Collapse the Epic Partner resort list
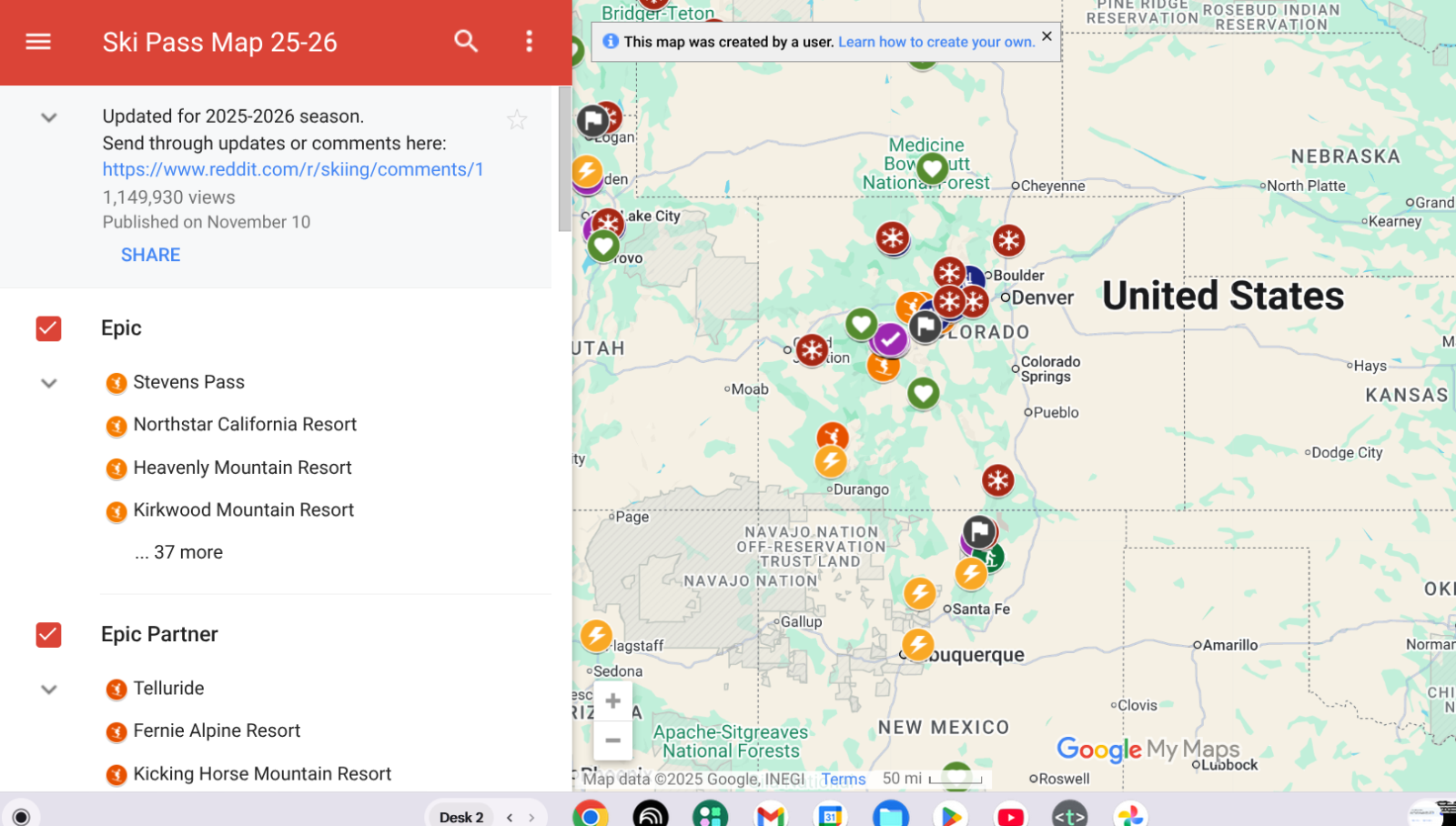The height and width of the screenshot is (826, 1456). [49, 690]
